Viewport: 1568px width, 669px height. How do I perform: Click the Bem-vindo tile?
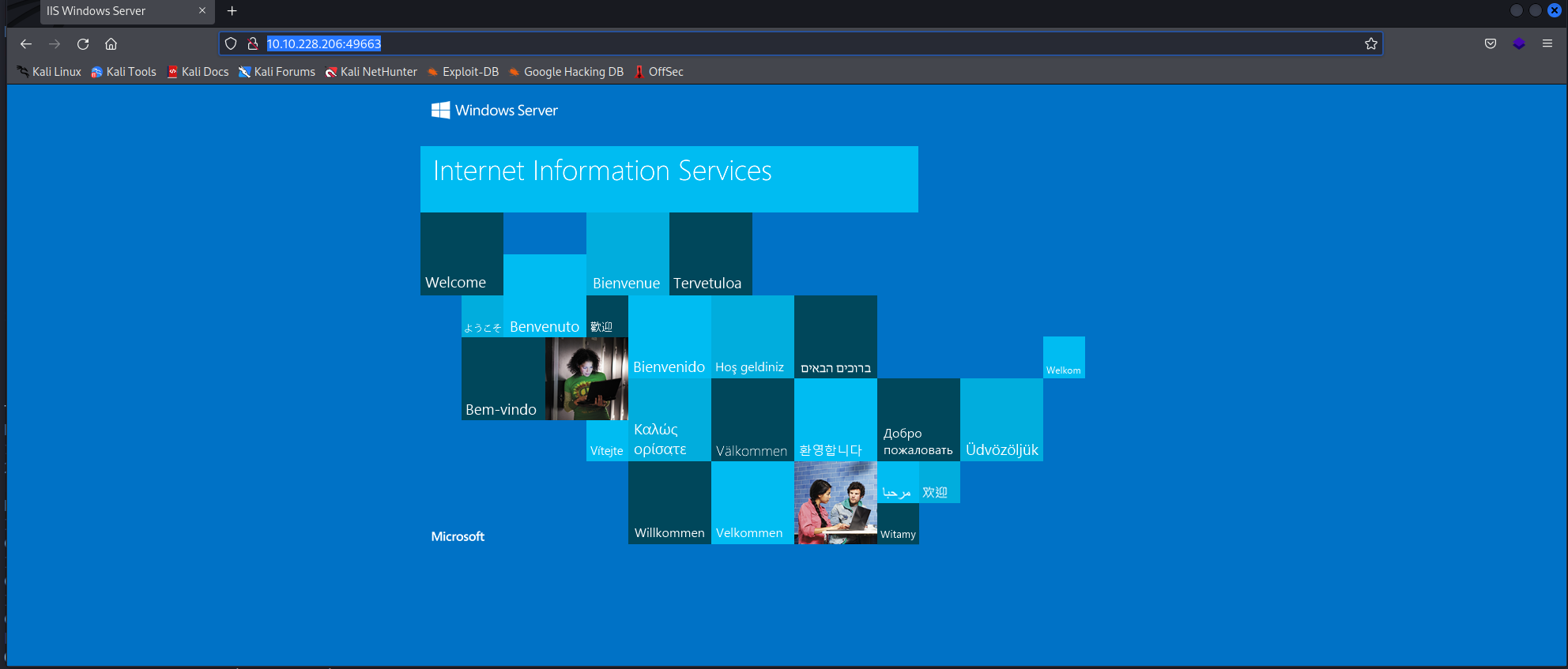[x=503, y=379]
